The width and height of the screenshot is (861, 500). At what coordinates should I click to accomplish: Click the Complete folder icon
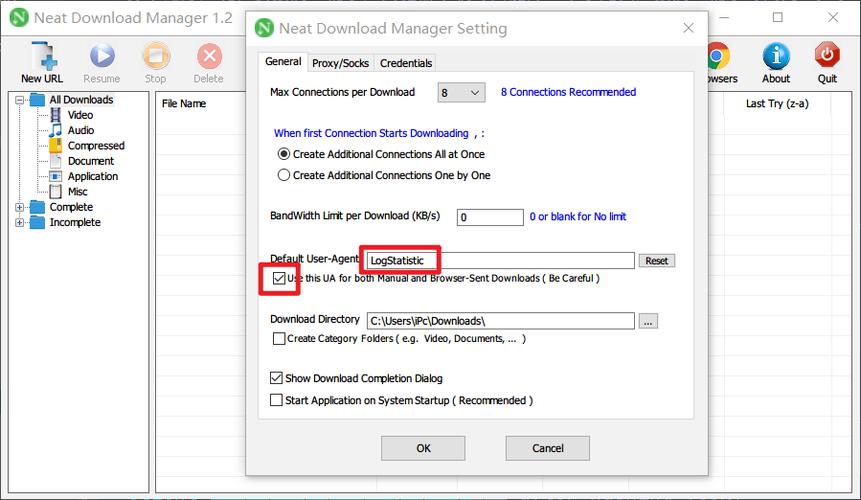(x=37, y=207)
